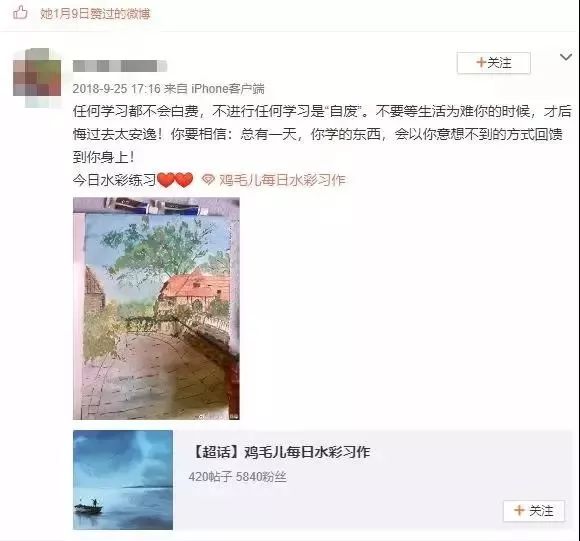Open 【超话】鸡毛儿每日水彩习作 card title
Image resolution: width=580 pixels, height=541 pixels.
pyautogui.click(x=281, y=452)
